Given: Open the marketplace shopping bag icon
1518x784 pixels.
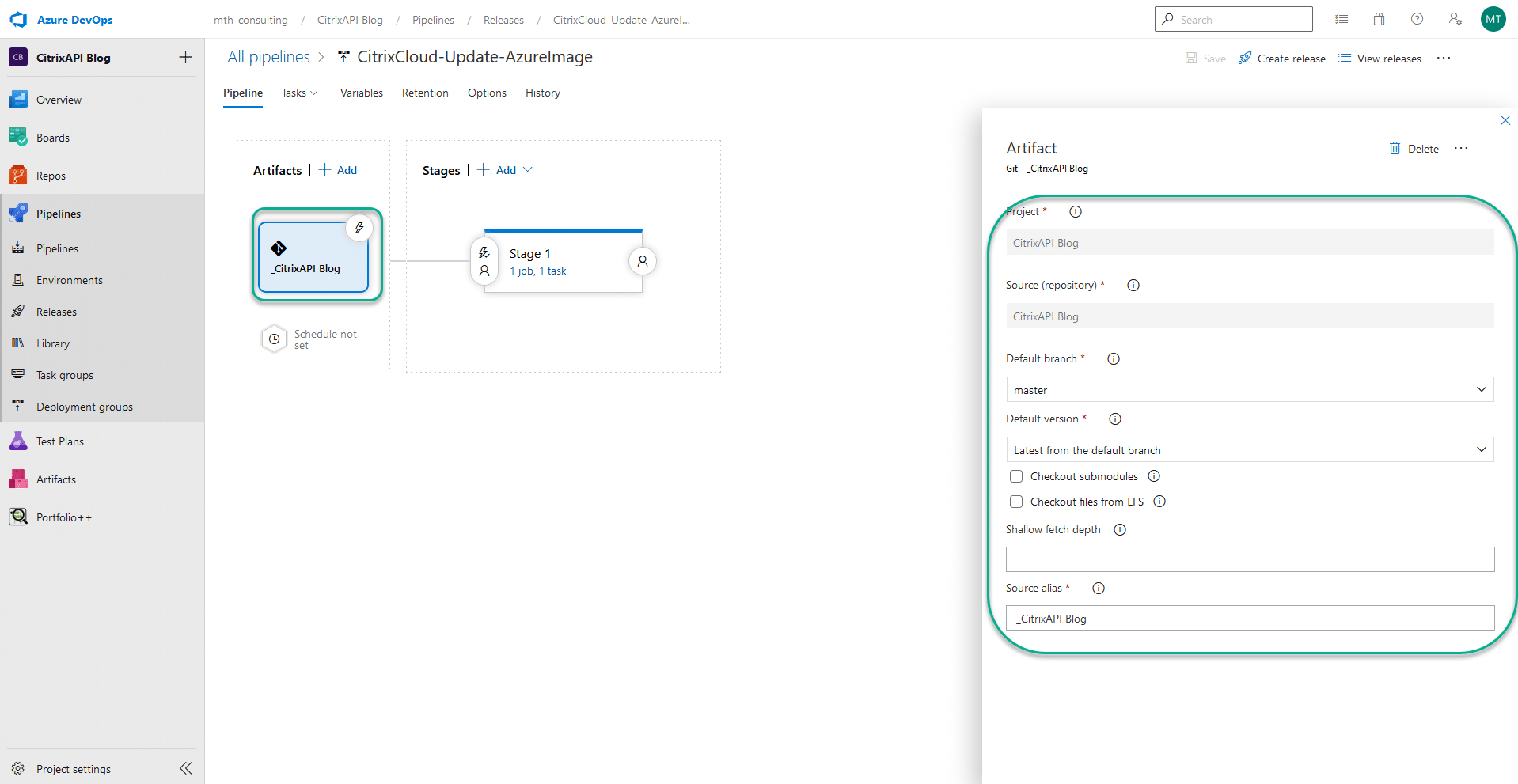Looking at the screenshot, I should click(1379, 19).
